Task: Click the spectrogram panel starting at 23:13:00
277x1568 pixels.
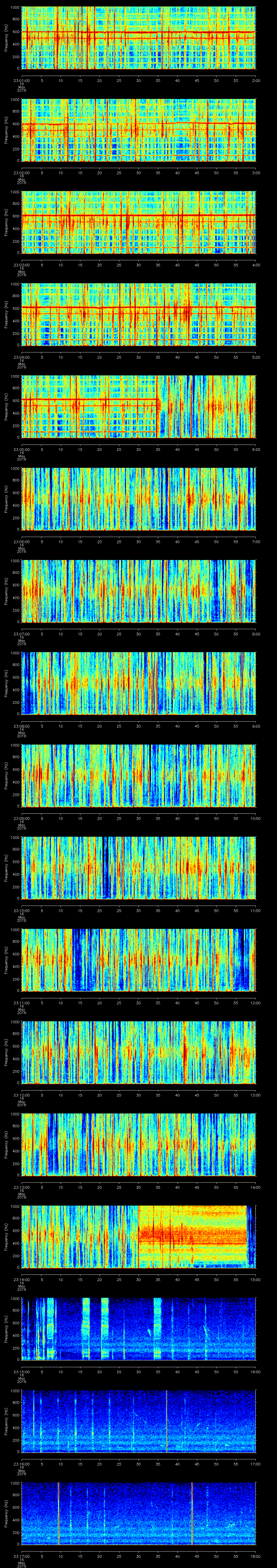Action: (x=139, y=1144)
